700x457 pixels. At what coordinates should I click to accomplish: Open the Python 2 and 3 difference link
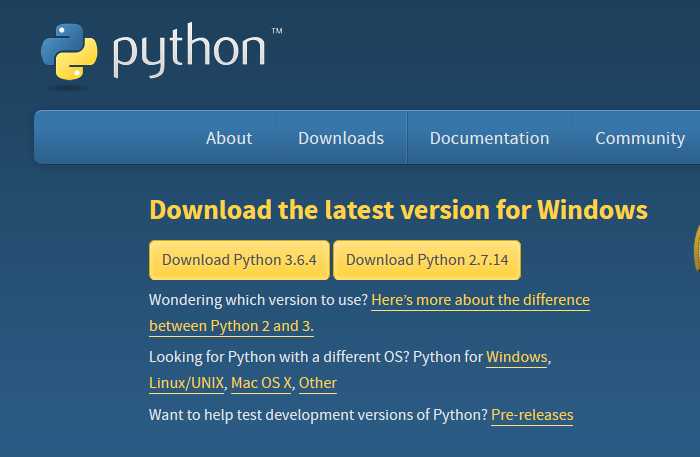click(480, 300)
